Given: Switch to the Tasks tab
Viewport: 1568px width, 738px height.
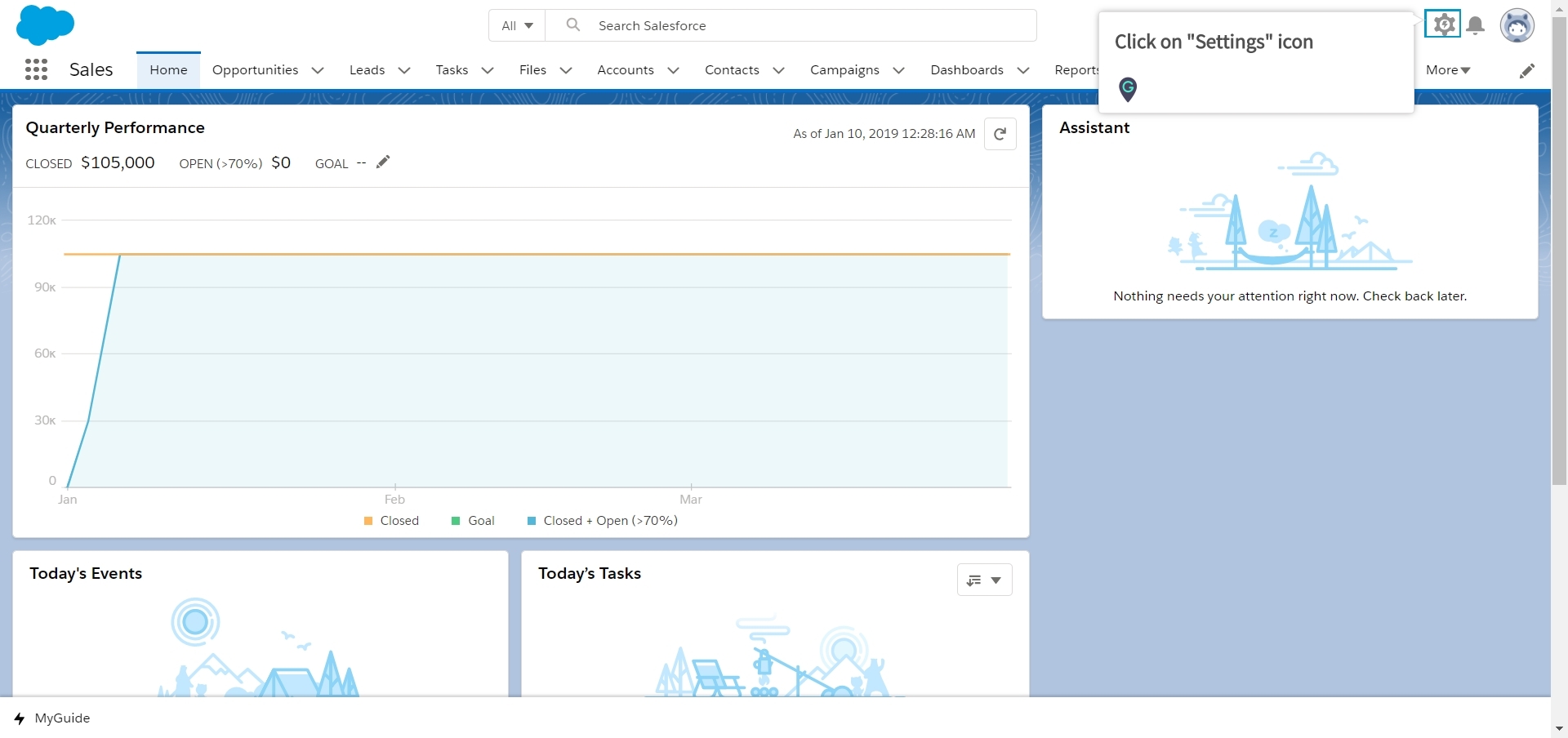Looking at the screenshot, I should tap(452, 70).
